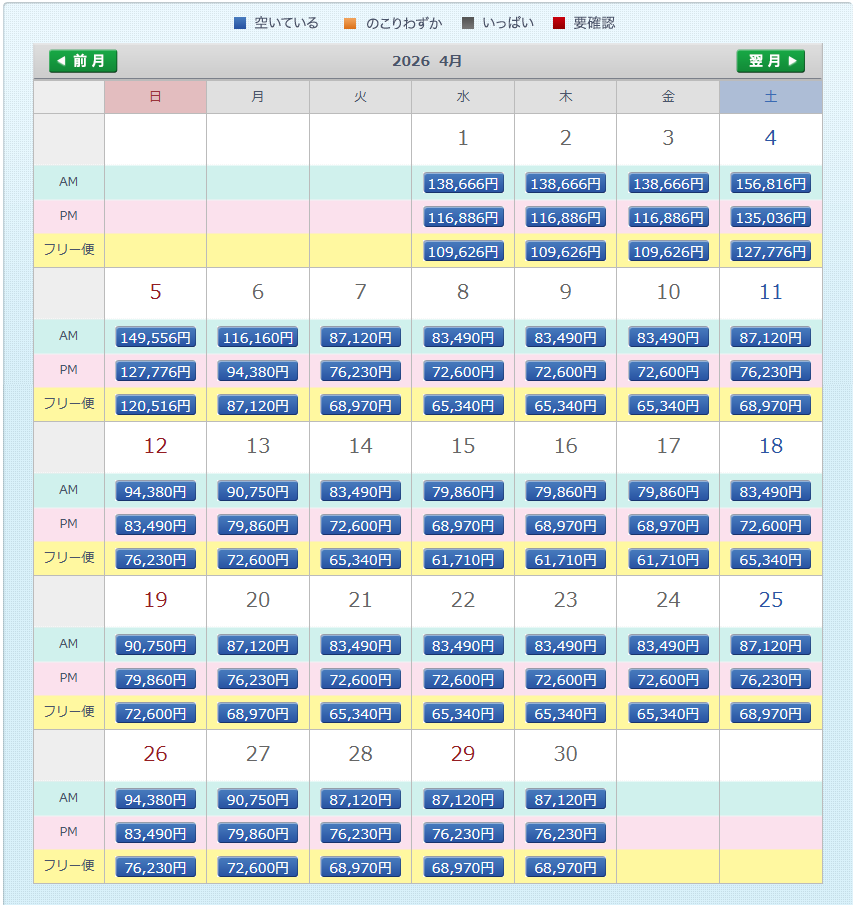858x905 pixels.
Task: Click the orange のこりわずか legend swatch
Action: point(350,23)
